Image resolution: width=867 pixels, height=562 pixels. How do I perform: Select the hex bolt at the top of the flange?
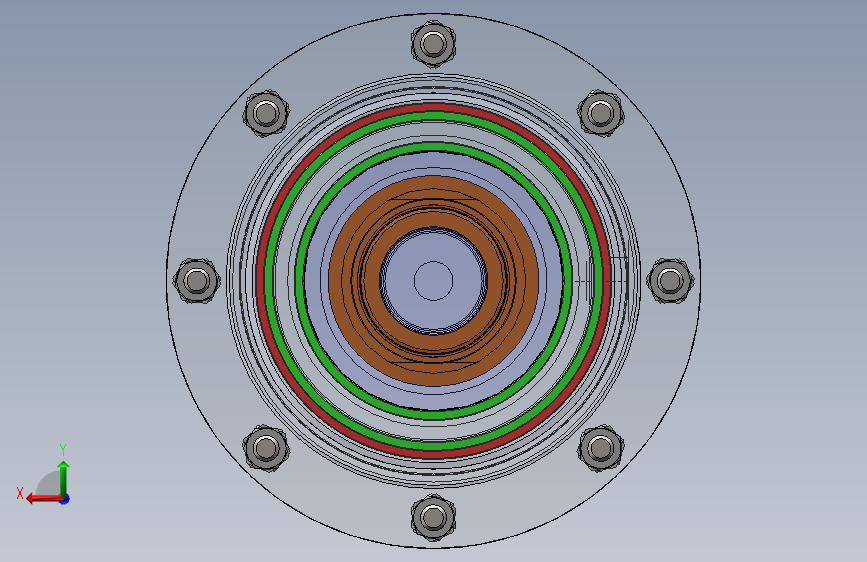tap(434, 44)
